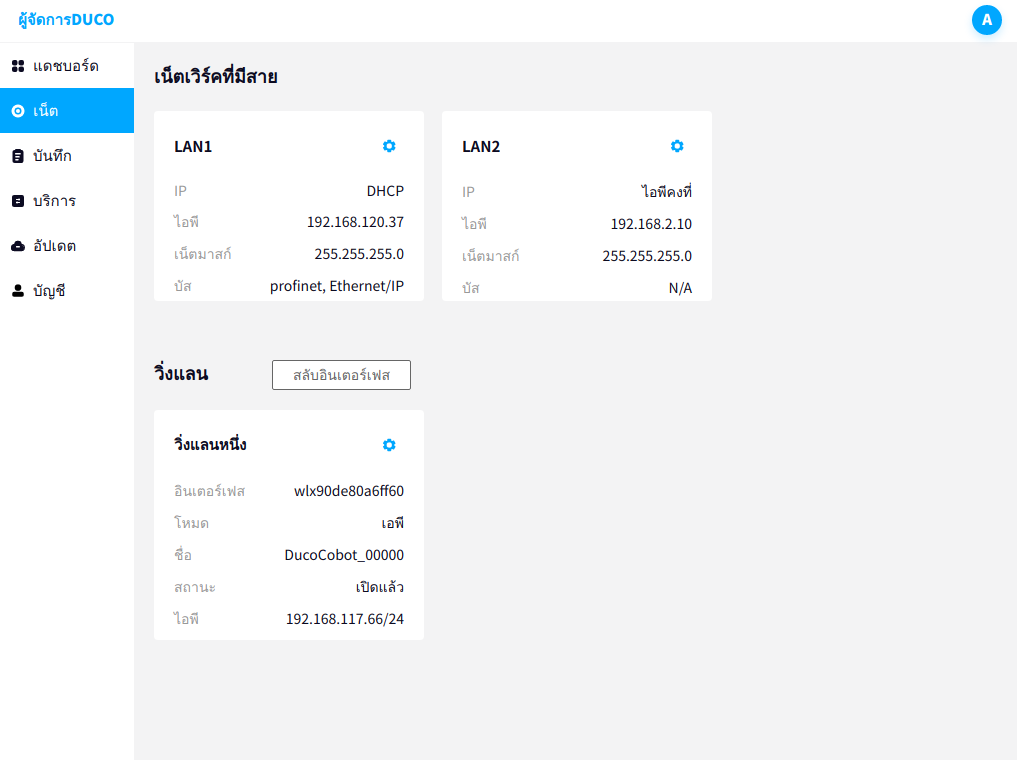The height and width of the screenshot is (760, 1017).
Task: Click the วิ่งแลน section heading
Action: click(181, 374)
